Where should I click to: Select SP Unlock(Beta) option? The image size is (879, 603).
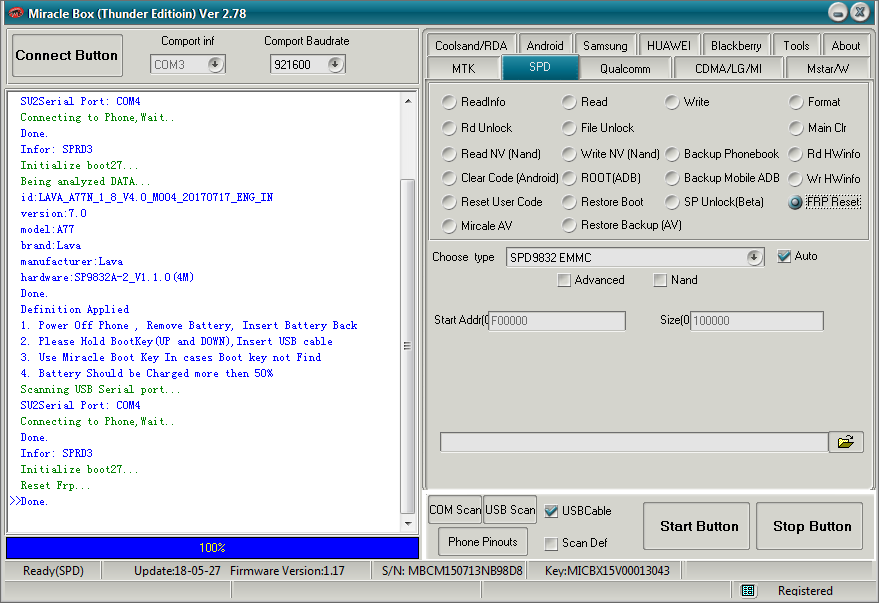714,202
